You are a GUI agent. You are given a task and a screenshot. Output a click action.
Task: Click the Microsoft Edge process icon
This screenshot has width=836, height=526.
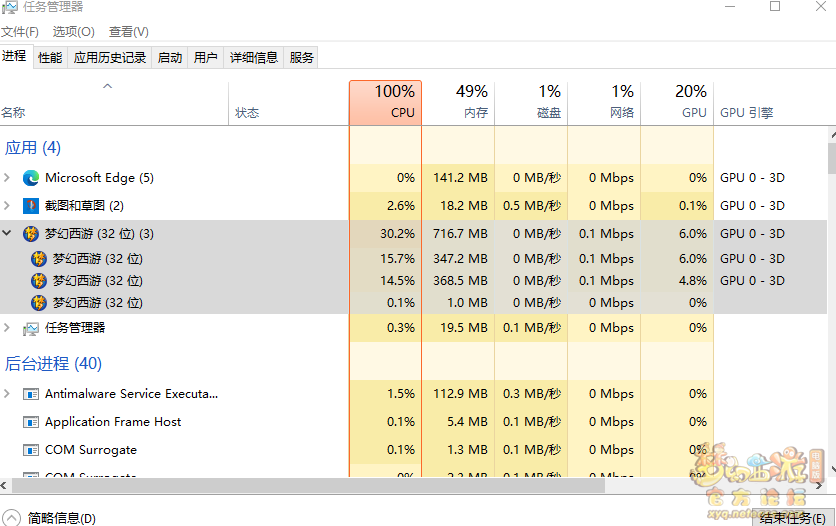[31, 177]
